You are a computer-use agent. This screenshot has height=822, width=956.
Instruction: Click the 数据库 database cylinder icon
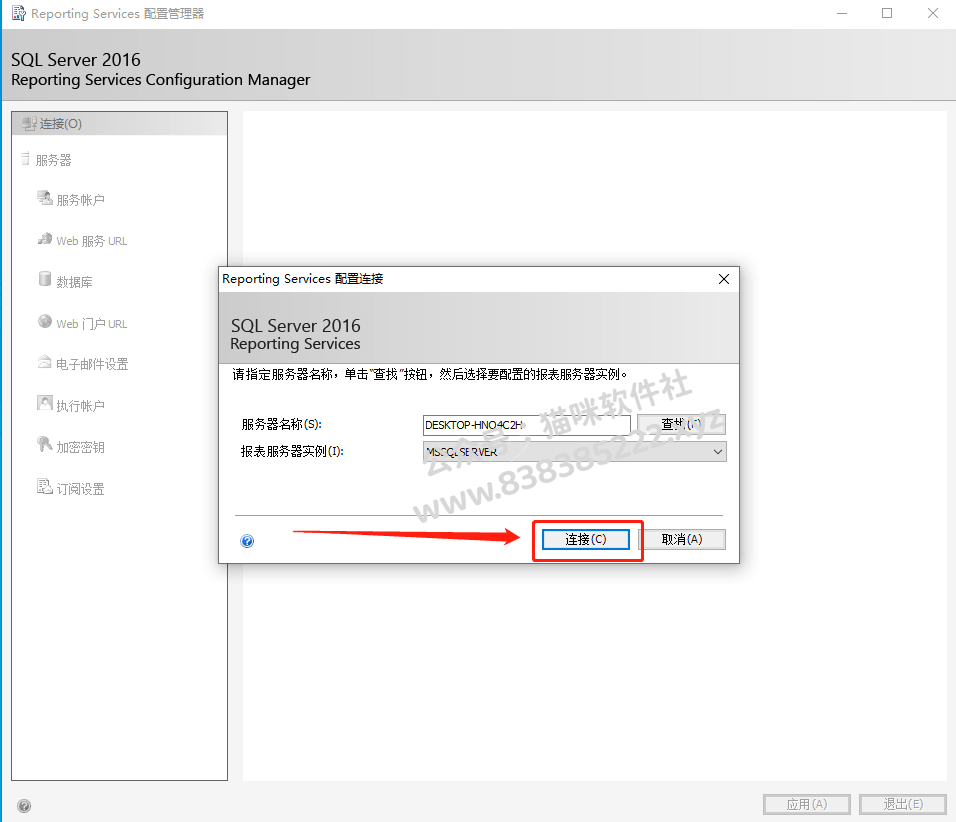(x=45, y=279)
